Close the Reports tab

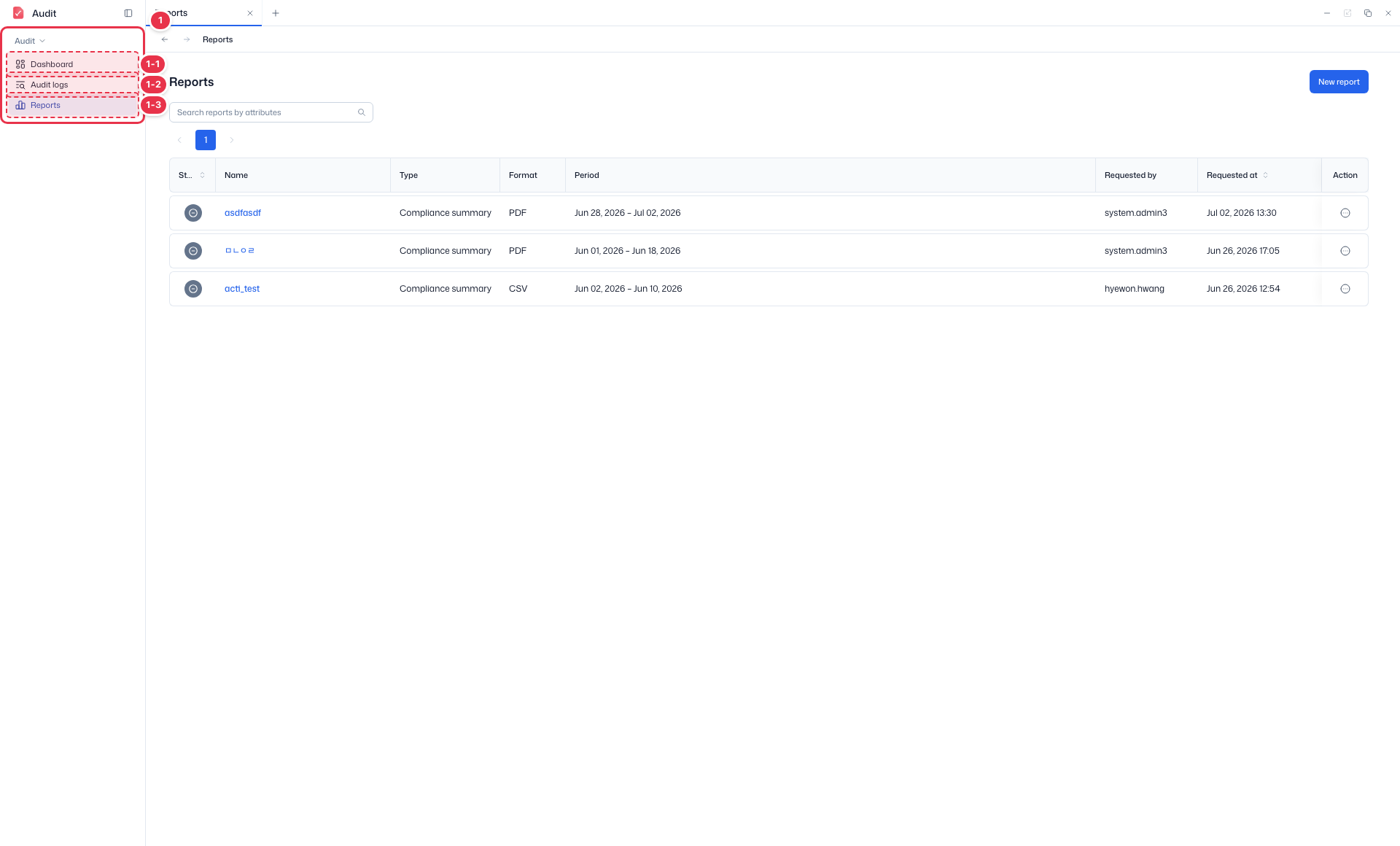point(250,13)
